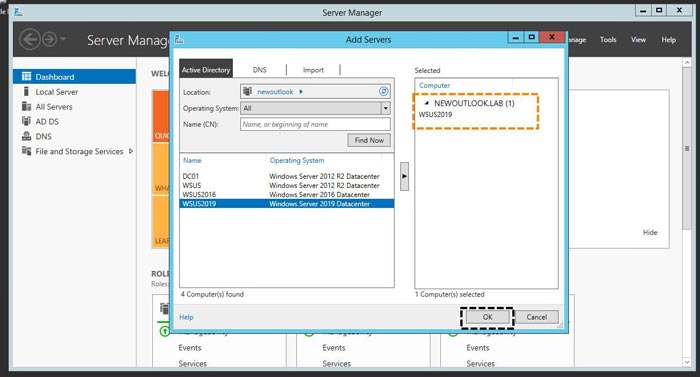Expand File and Storage Services arrow
700x377 pixels.
(x=131, y=151)
